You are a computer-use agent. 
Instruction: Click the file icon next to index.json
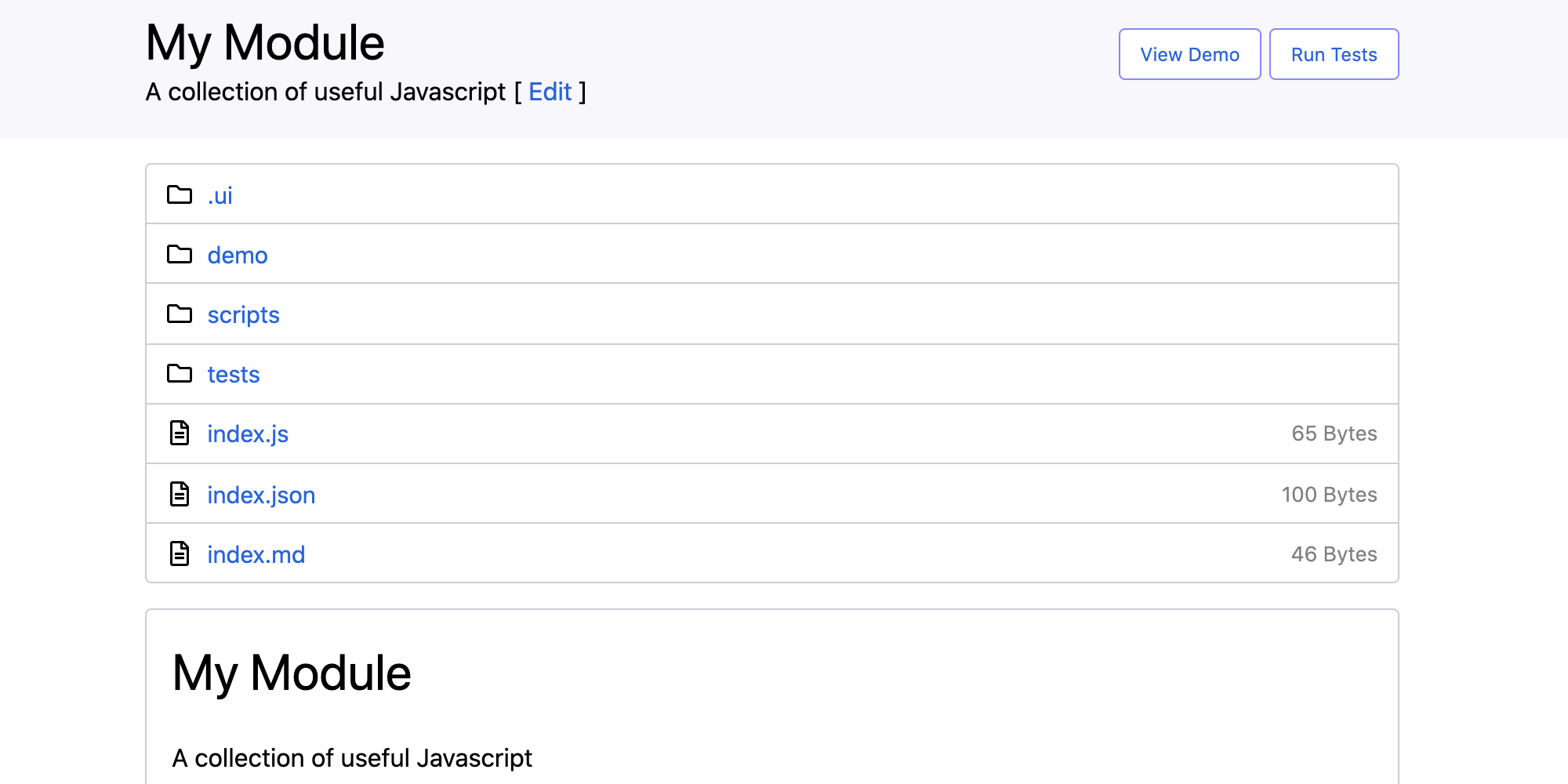click(x=180, y=494)
